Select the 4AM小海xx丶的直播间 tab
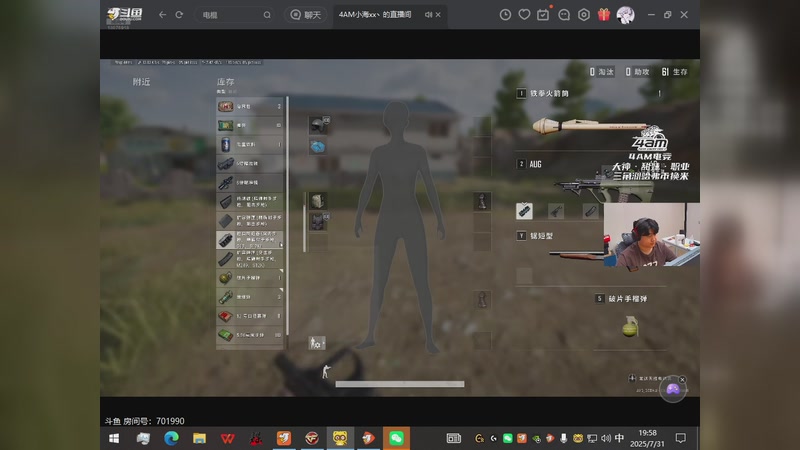 pos(375,14)
